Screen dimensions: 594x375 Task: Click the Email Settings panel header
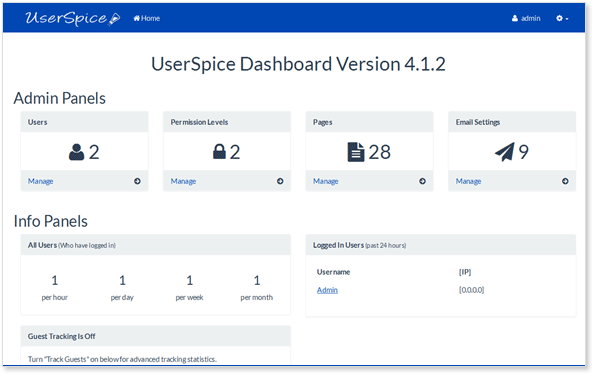point(512,122)
